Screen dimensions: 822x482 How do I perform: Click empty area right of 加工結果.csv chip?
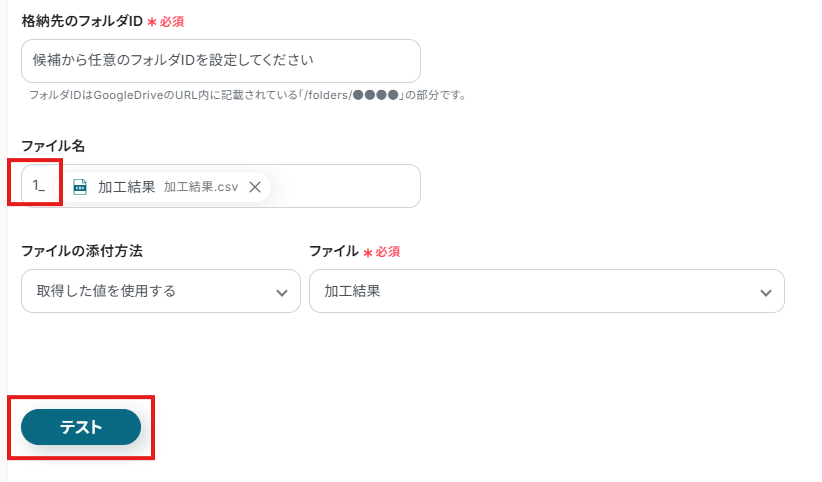(x=345, y=187)
